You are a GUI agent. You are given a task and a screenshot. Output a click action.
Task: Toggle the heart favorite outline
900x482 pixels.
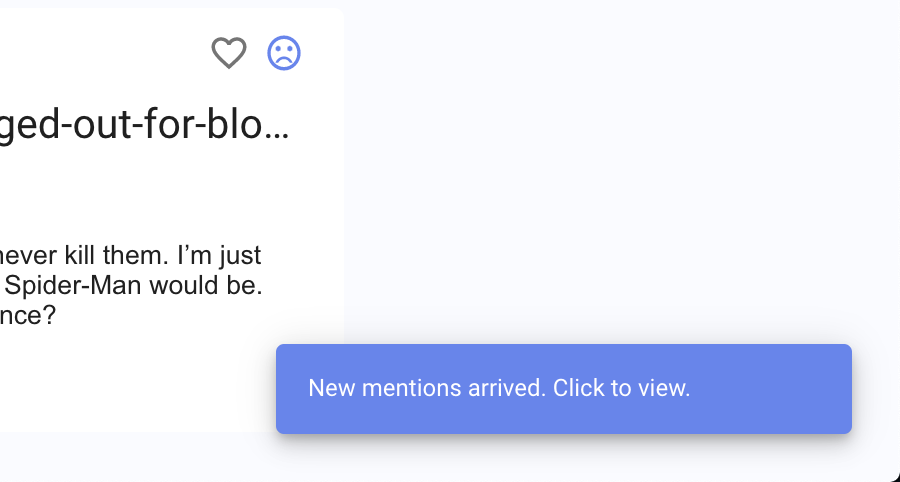click(229, 53)
